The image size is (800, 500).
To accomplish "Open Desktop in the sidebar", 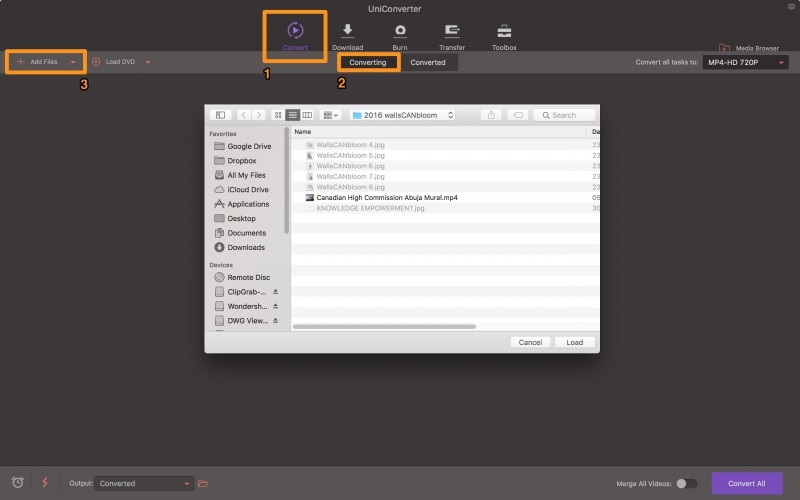I will click(236, 218).
